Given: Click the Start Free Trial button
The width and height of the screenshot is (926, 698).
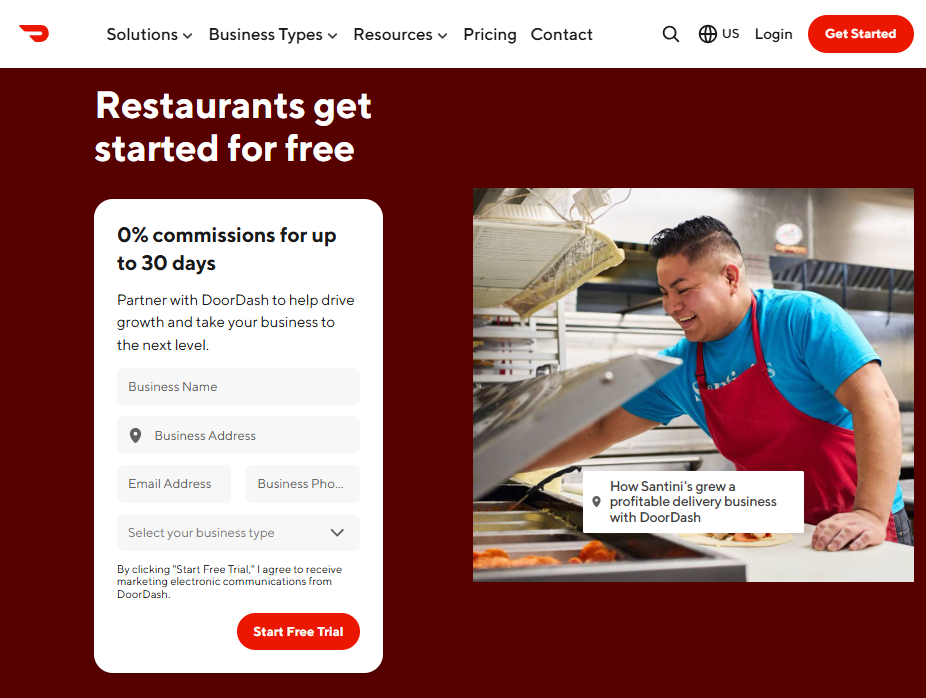Looking at the screenshot, I should coord(298,631).
